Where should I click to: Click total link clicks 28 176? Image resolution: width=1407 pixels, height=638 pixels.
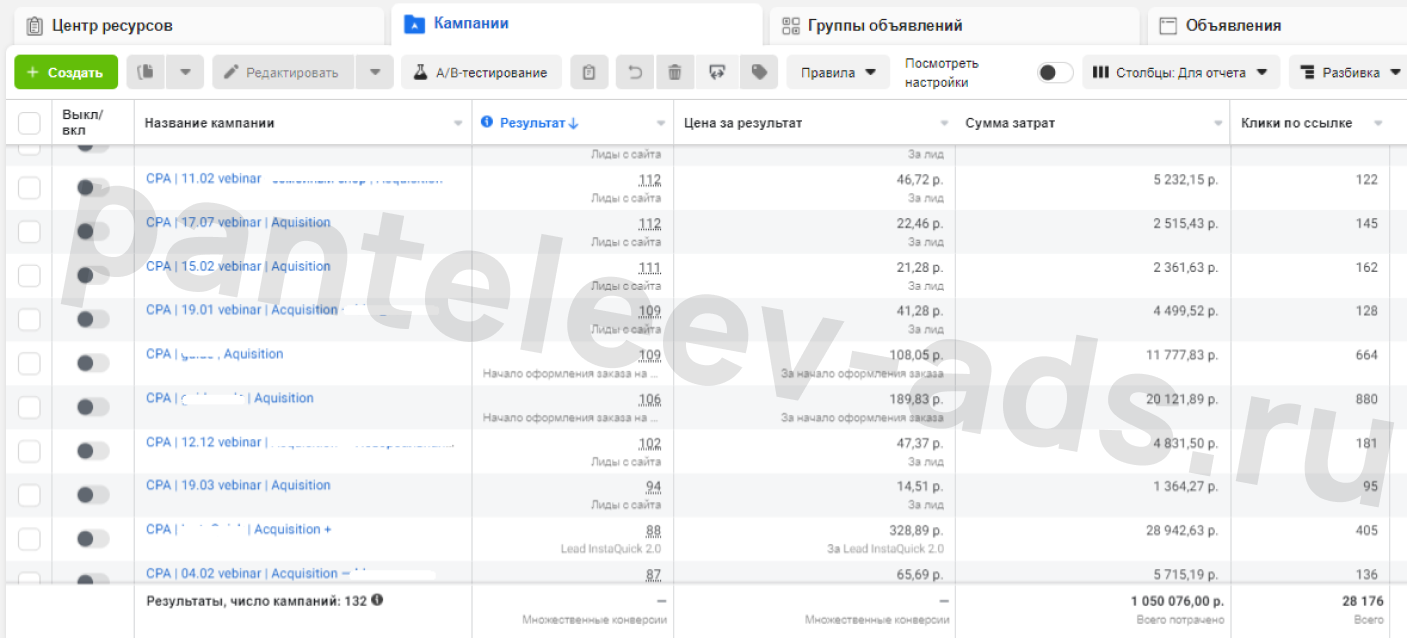click(x=1362, y=601)
